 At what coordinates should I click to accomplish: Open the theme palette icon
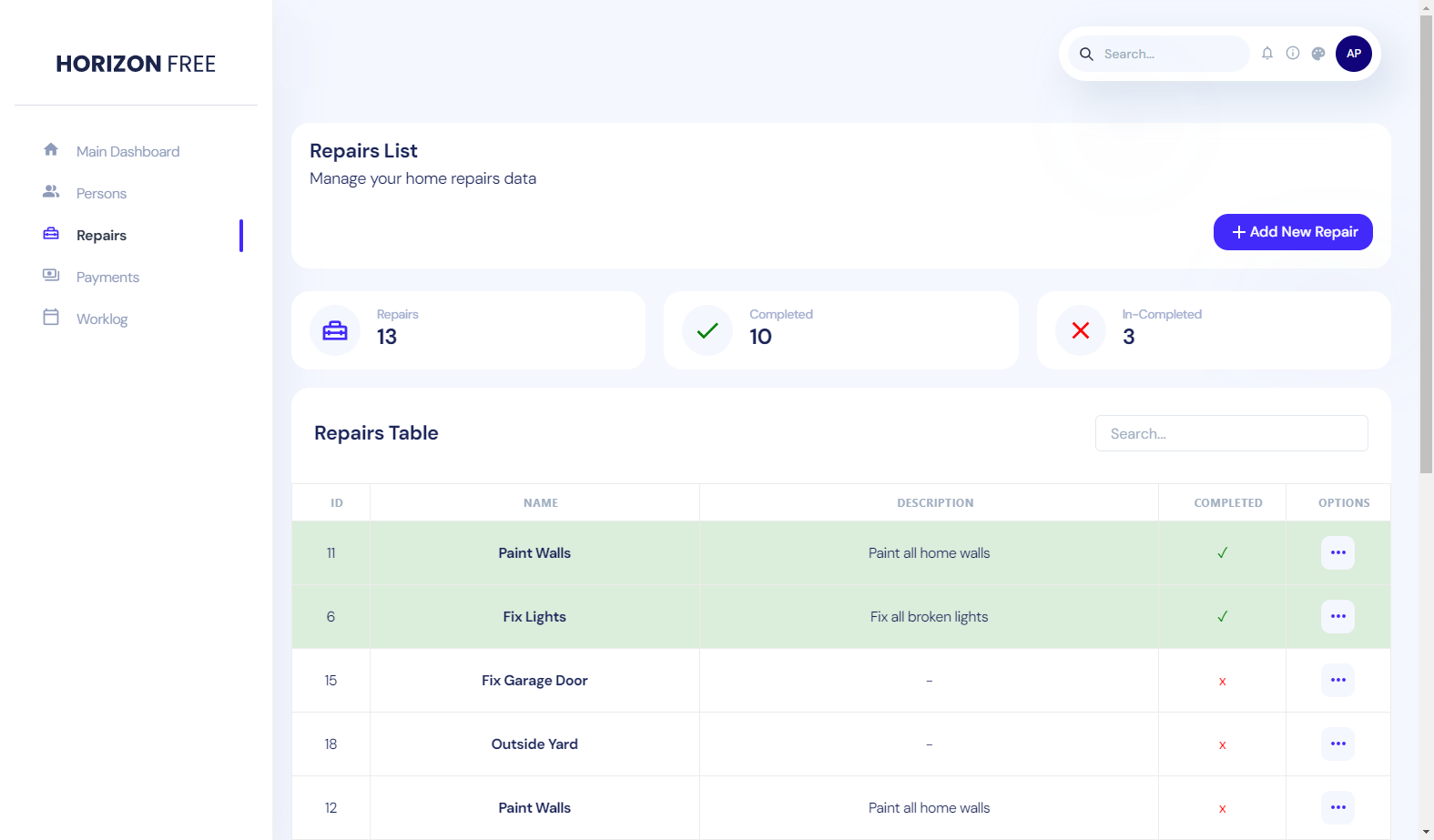pos(1317,54)
